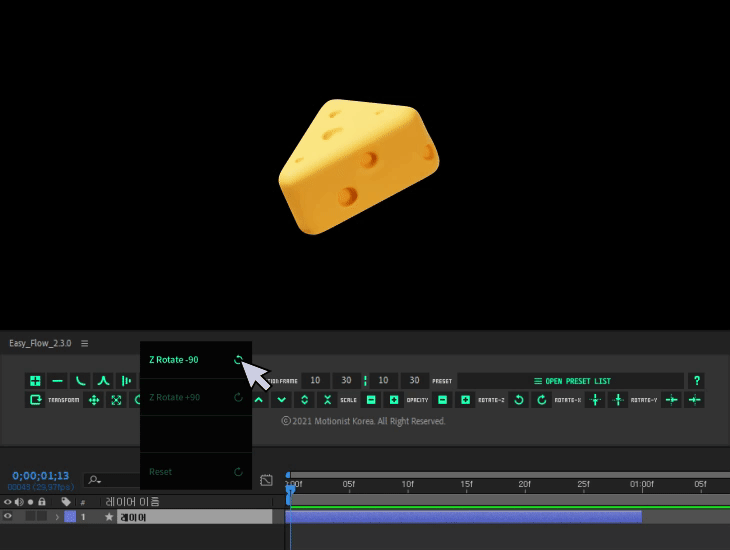Click OPEN PRESET LIST button

[x=571, y=381]
